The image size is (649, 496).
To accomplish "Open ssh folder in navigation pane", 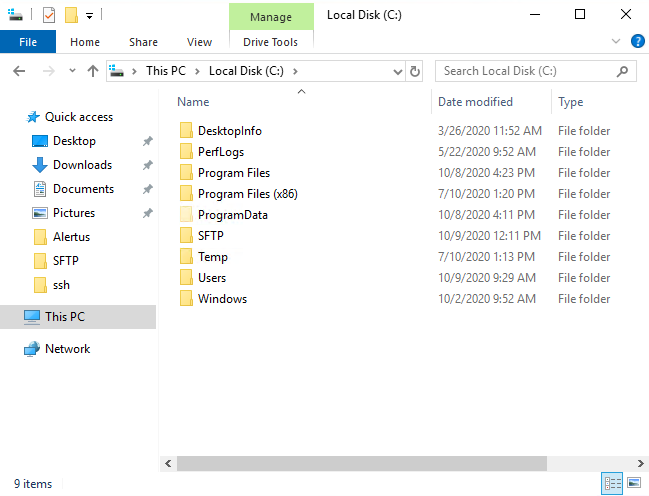I will click(x=61, y=285).
